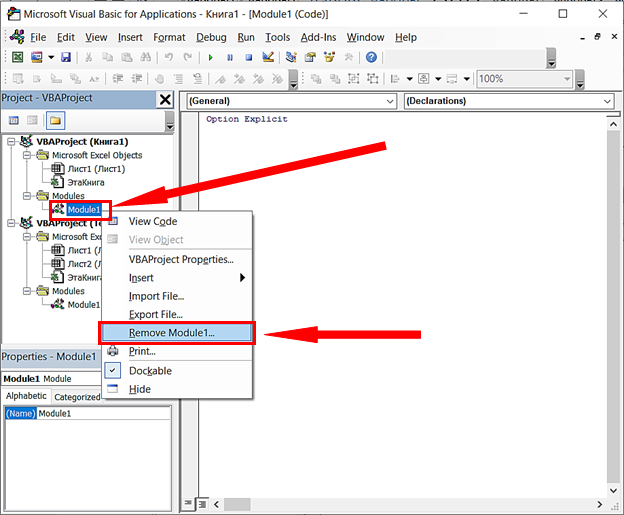Click the Comment Block icon
The height and width of the screenshot is (515, 624).
point(179,79)
